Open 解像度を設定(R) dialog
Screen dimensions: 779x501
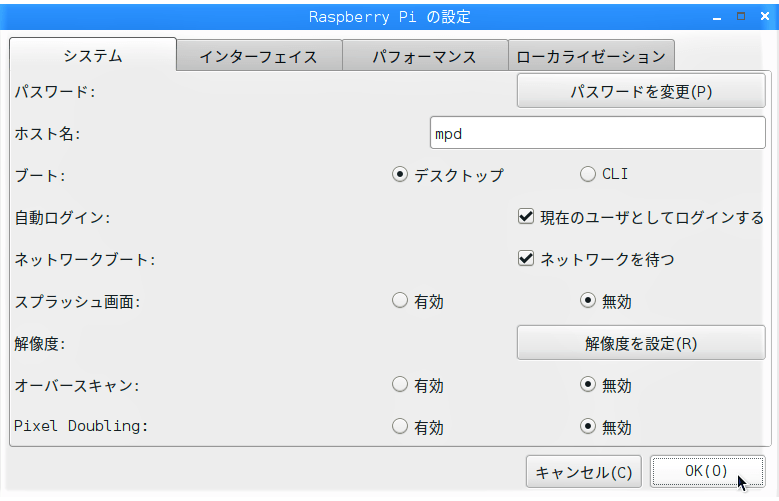pyautogui.click(x=641, y=343)
